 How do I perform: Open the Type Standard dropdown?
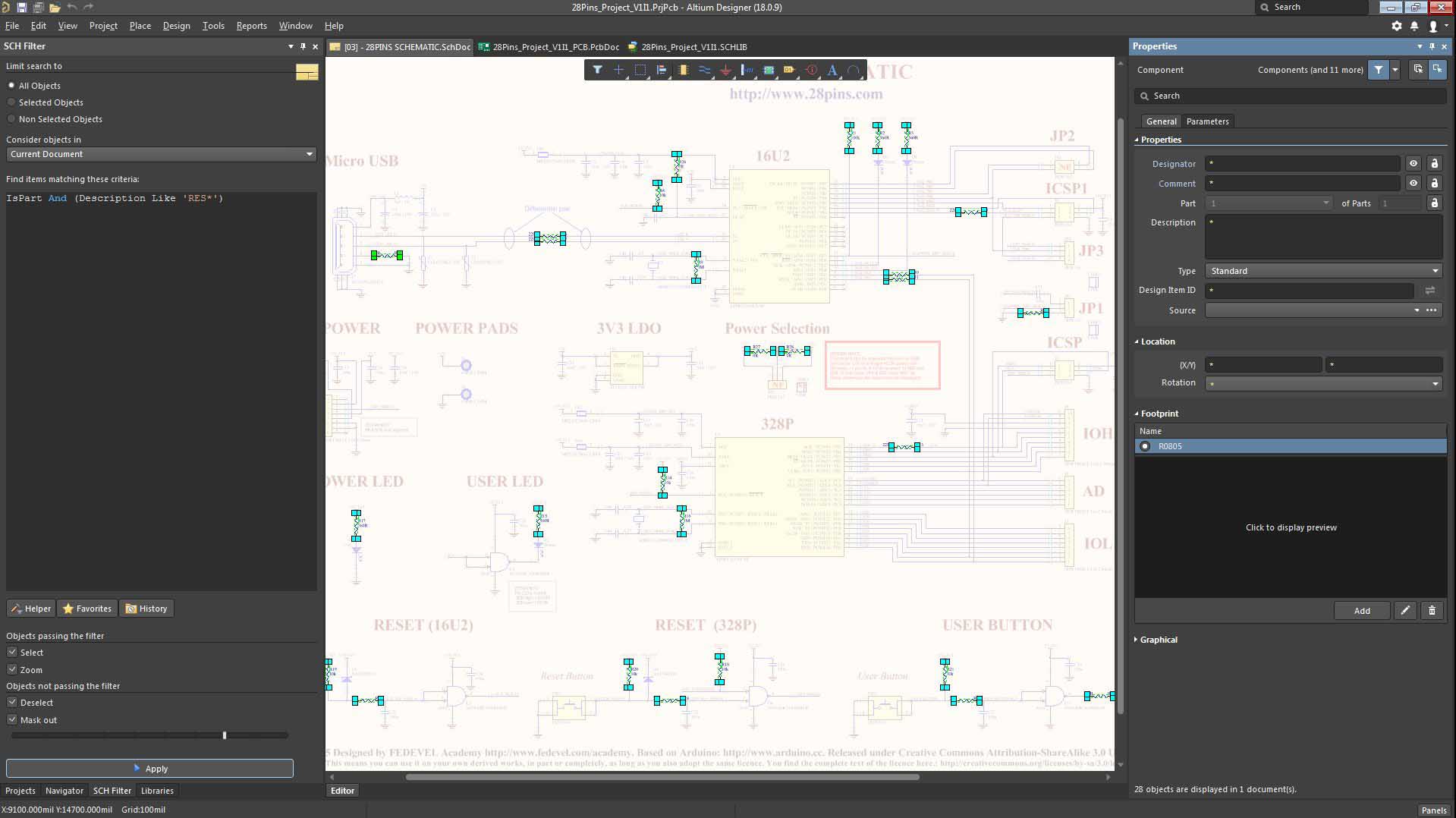coord(1323,271)
